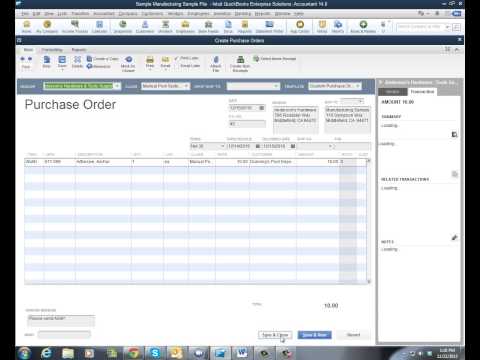Select the Vendor tab in the side panel

(x=393, y=92)
